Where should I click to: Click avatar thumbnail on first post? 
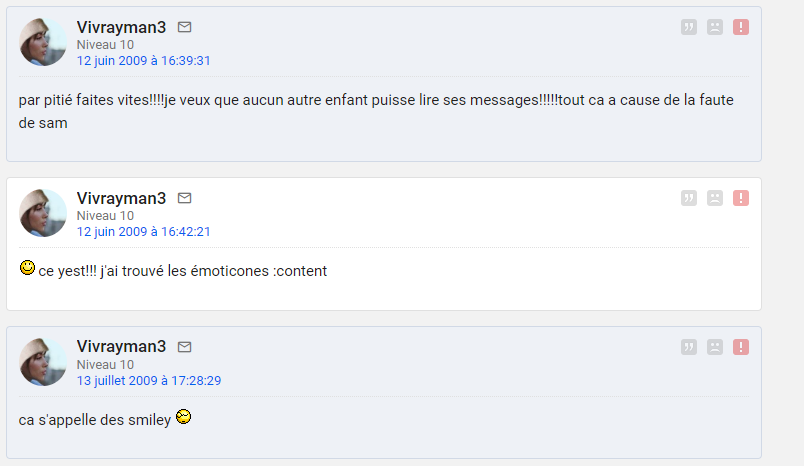click(43, 42)
